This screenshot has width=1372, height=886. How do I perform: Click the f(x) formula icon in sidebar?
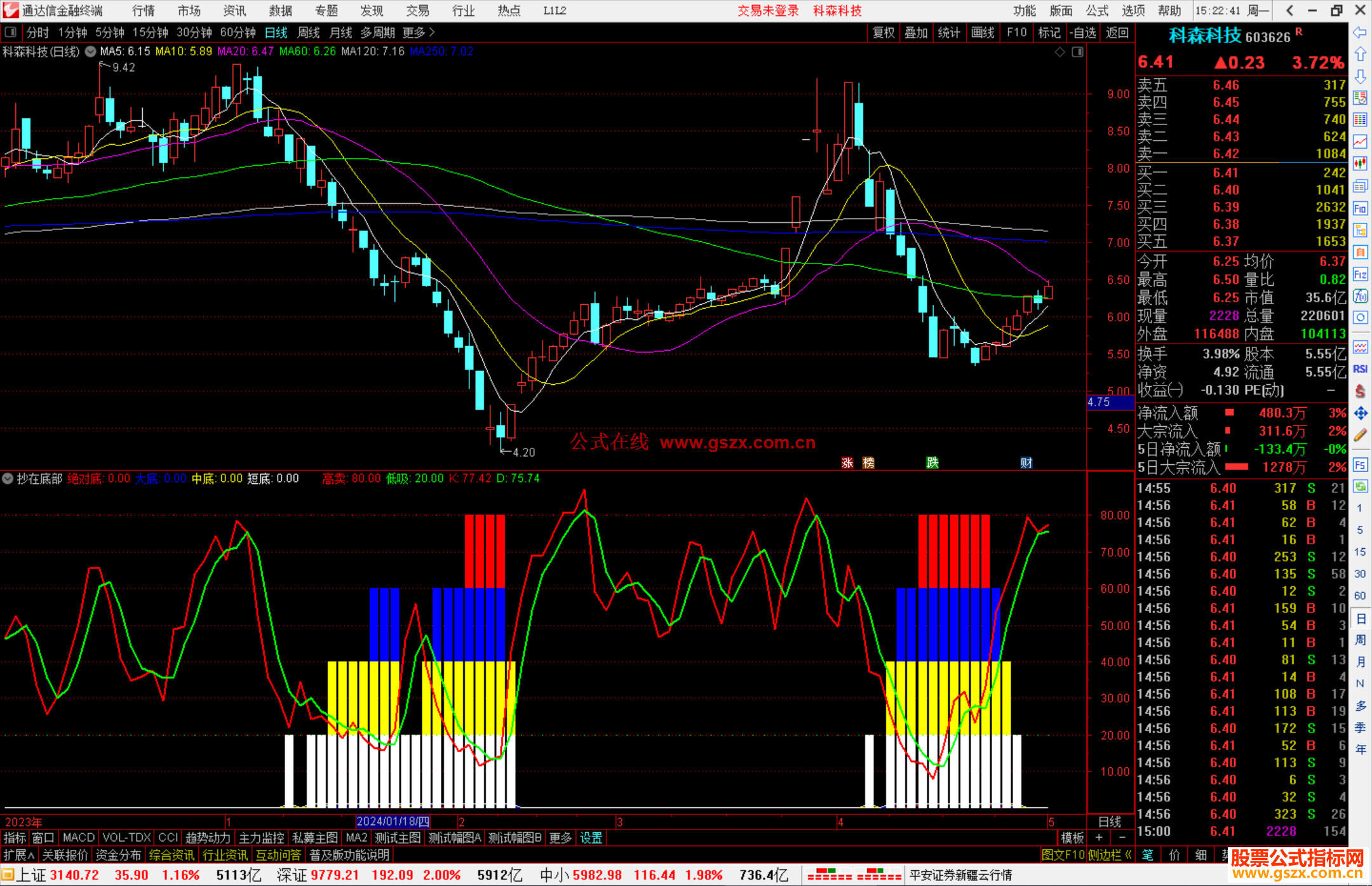[x=1360, y=296]
